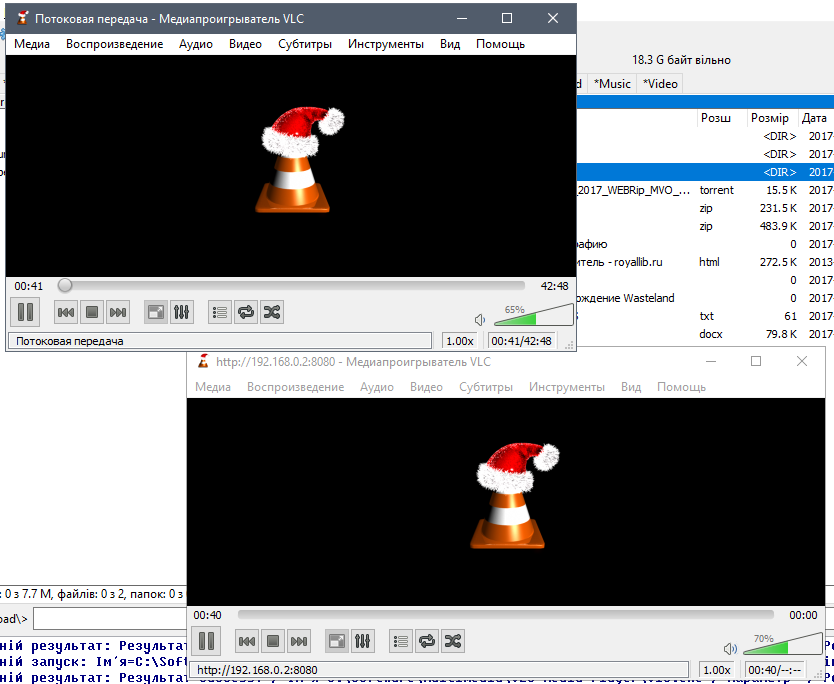The image size is (834, 684).
Task: Pause playback in the Потоковая передача window
Action: (x=26, y=312)
